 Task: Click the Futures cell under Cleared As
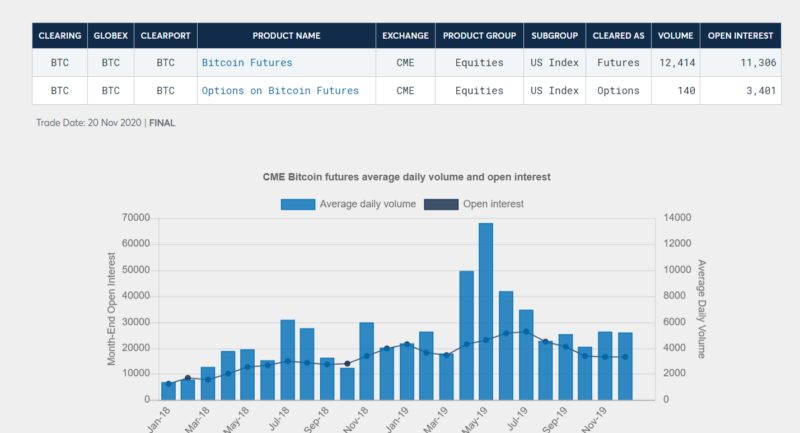click(618, 63)
